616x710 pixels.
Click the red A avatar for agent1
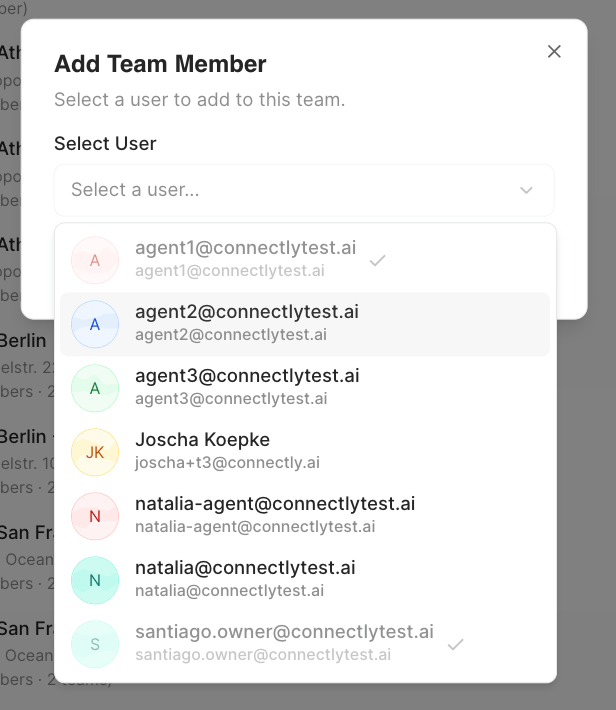point(95,260)
